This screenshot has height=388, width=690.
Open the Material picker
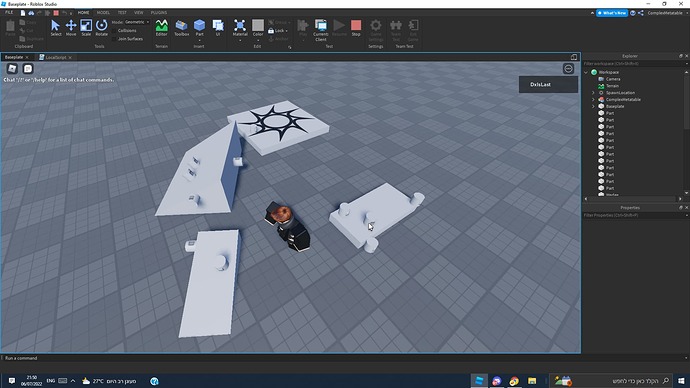click(x=240, y=28)
